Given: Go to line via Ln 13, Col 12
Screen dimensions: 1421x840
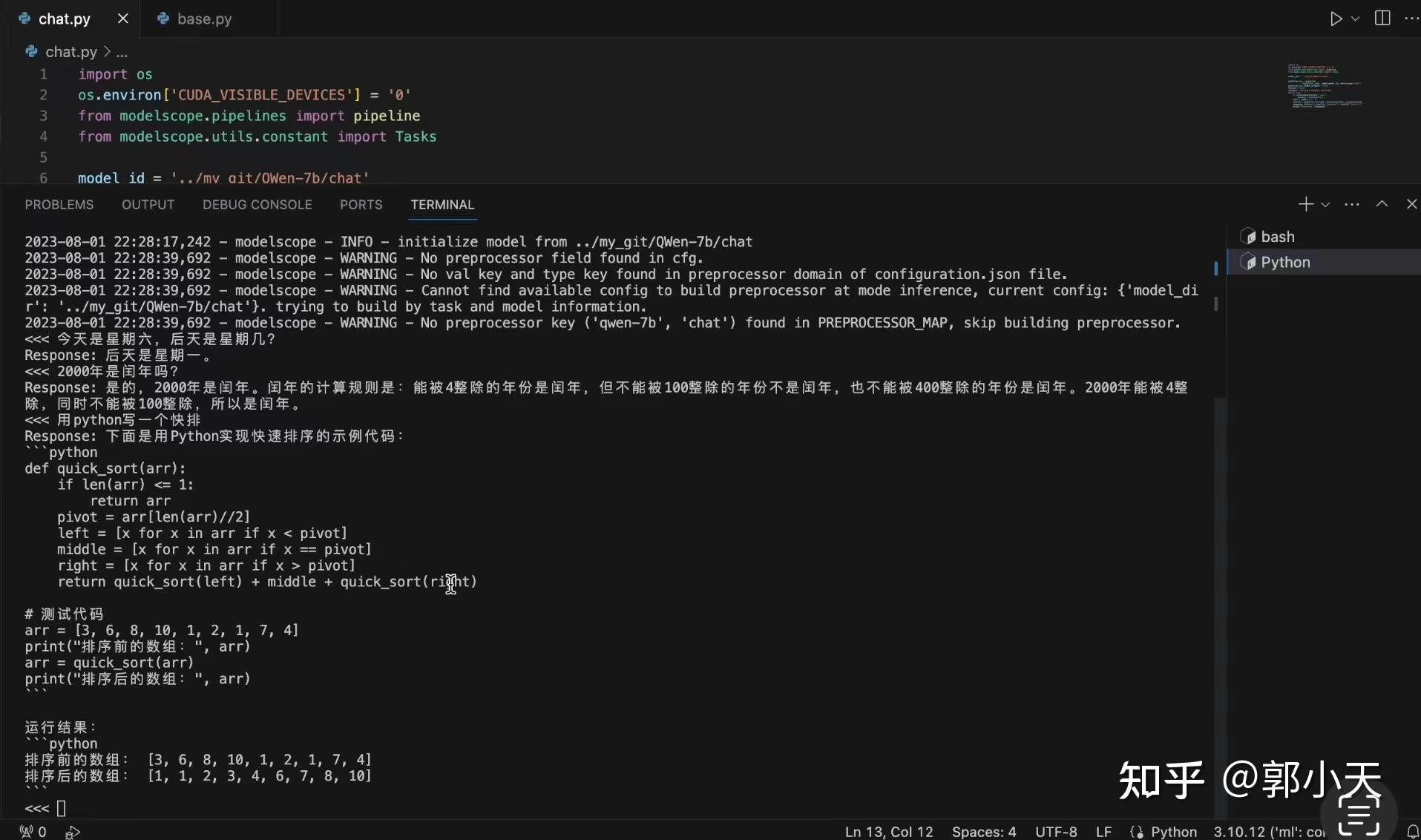Looking at the screenshot, I should pyautogui.click(x=888, y=832).
